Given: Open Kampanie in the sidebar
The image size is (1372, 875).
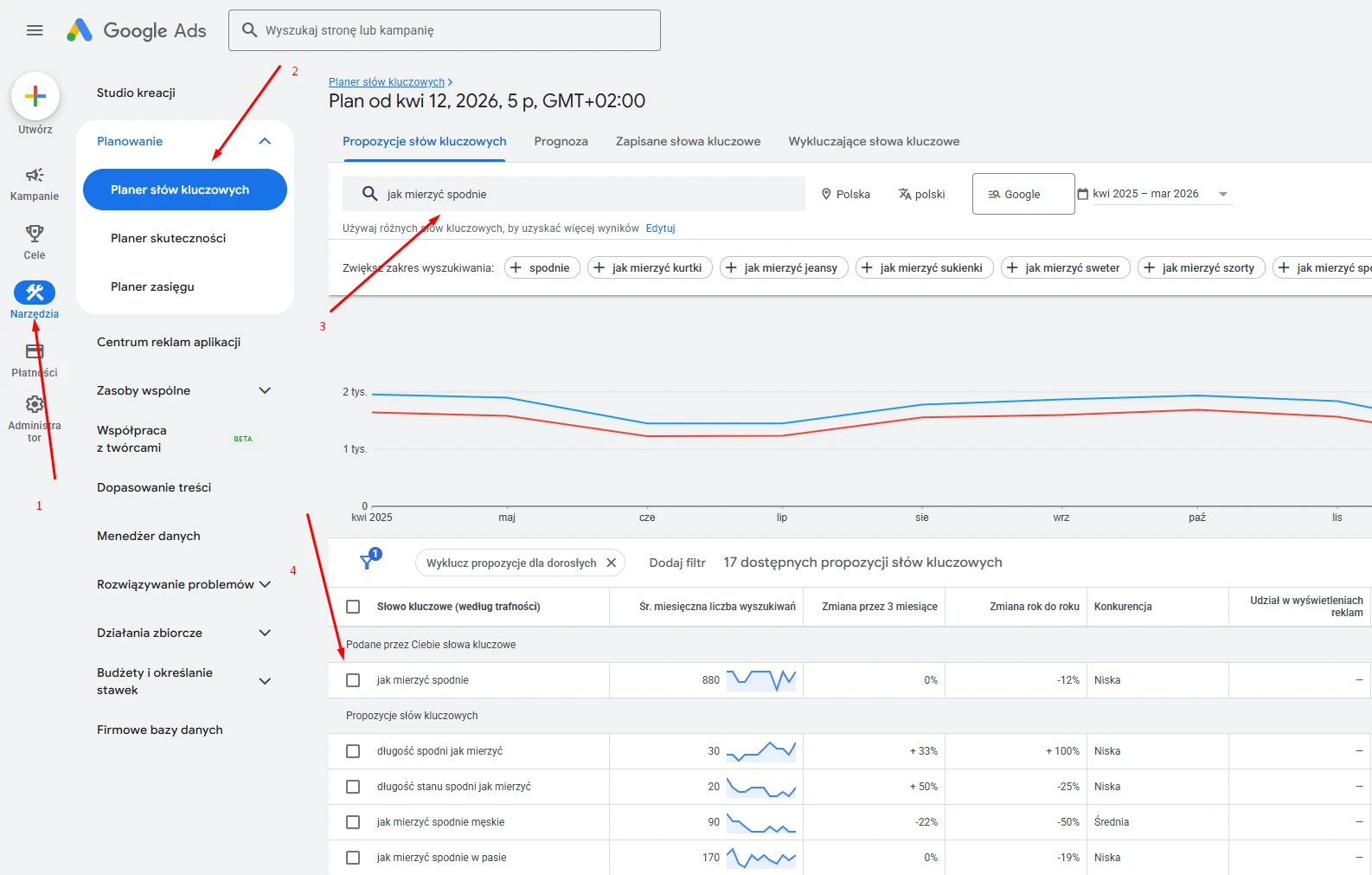Looking at the screenshot, I should (35, 184).
